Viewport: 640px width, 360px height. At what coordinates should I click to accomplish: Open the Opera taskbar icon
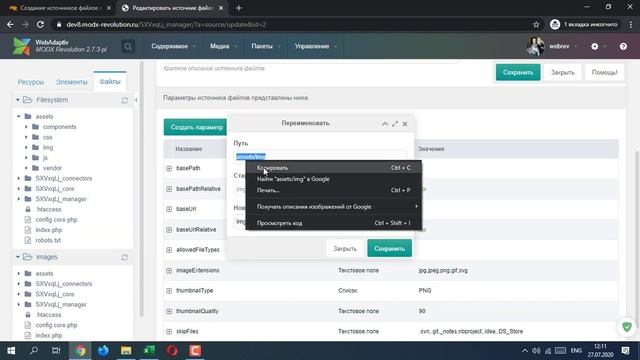(172, 351)
